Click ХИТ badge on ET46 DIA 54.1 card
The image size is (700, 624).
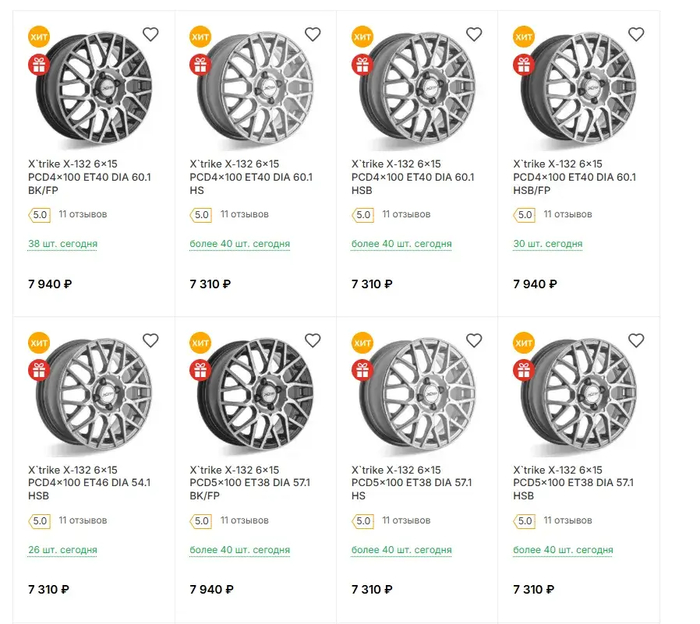[38, 344]
